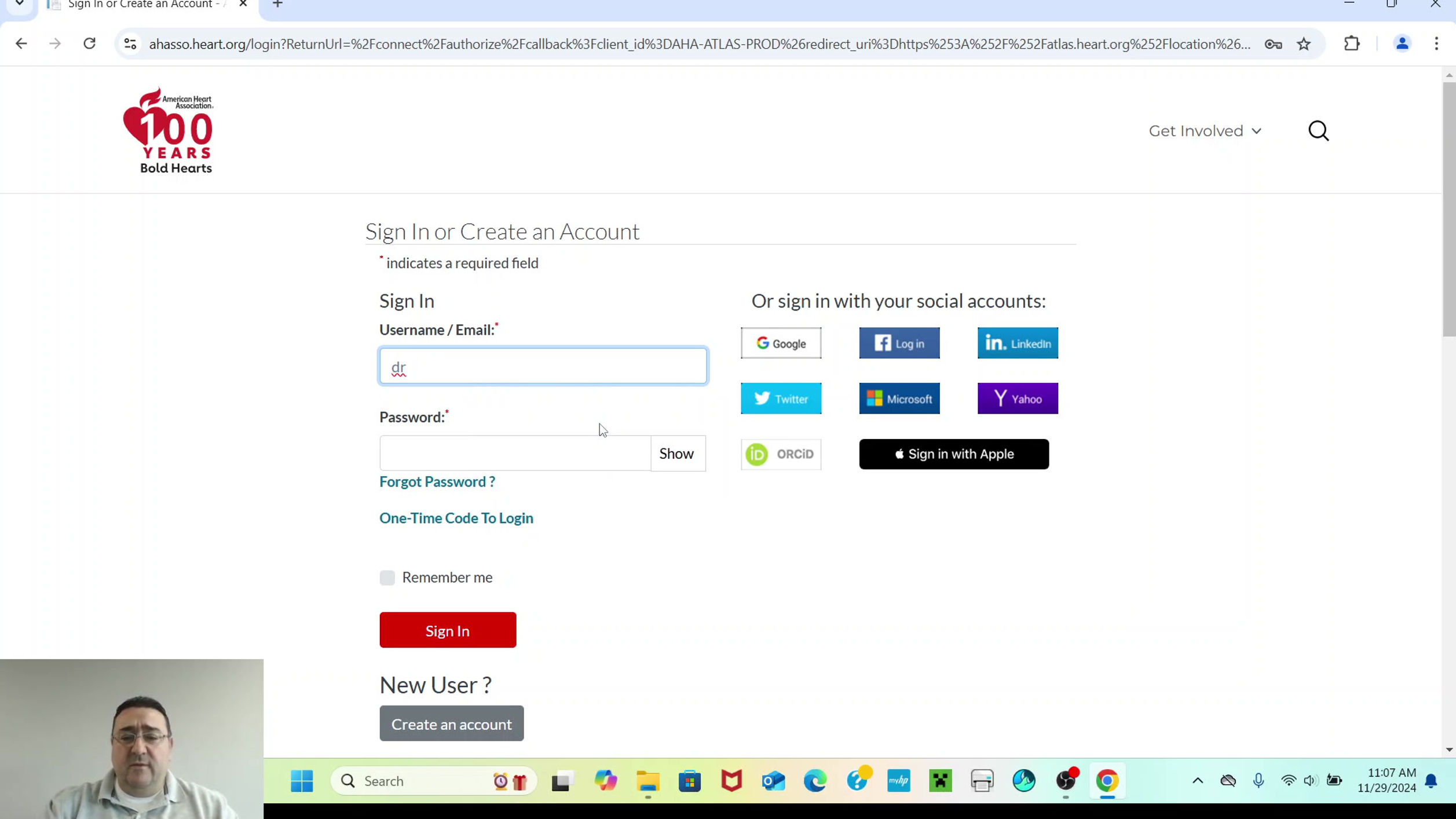This screenshot has height=819, width=1456.
Task: View site information icon in address bar
Action: (130, 44)
